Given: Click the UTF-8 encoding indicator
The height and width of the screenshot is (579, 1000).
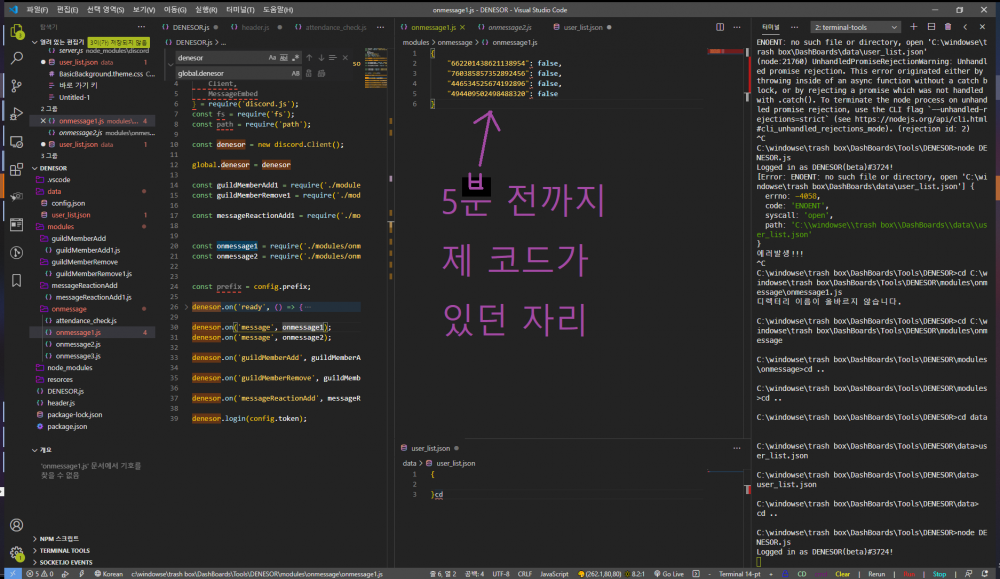Looking at the screenshot, I should click(501, 574).
